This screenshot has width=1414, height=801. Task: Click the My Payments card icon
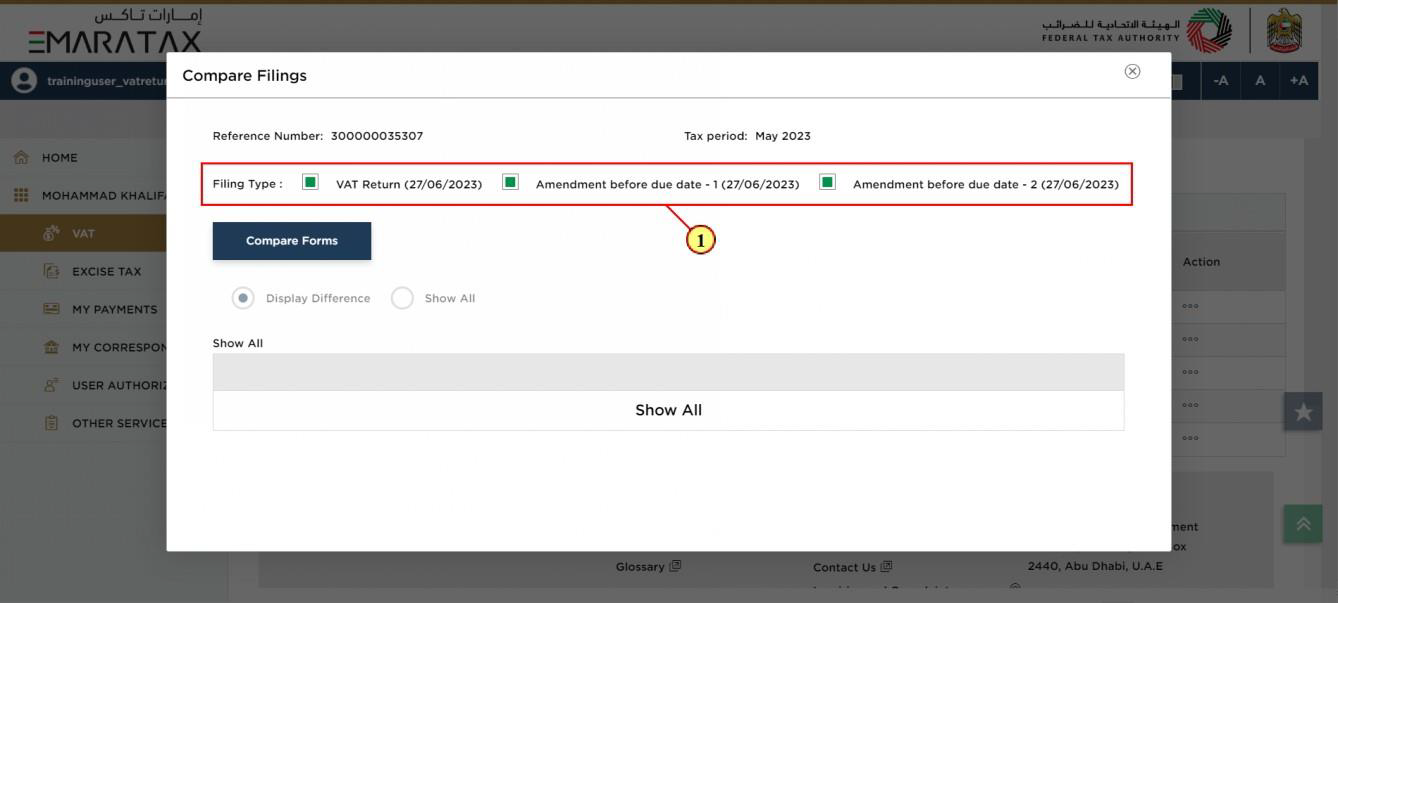[x=51, y=309]
